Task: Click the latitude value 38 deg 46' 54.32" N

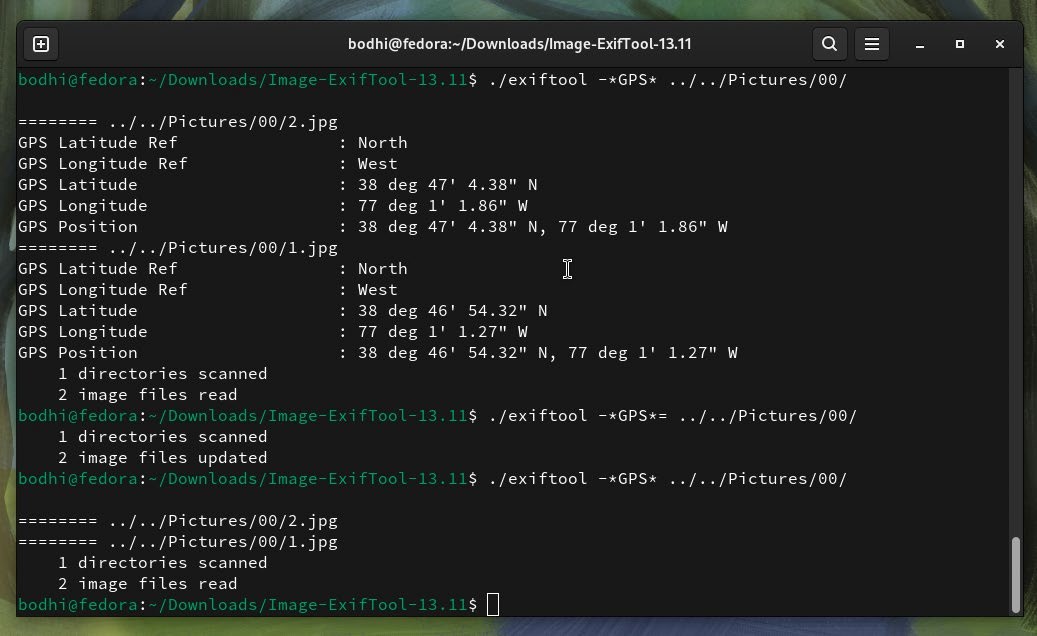Action: tap(453, 311)
